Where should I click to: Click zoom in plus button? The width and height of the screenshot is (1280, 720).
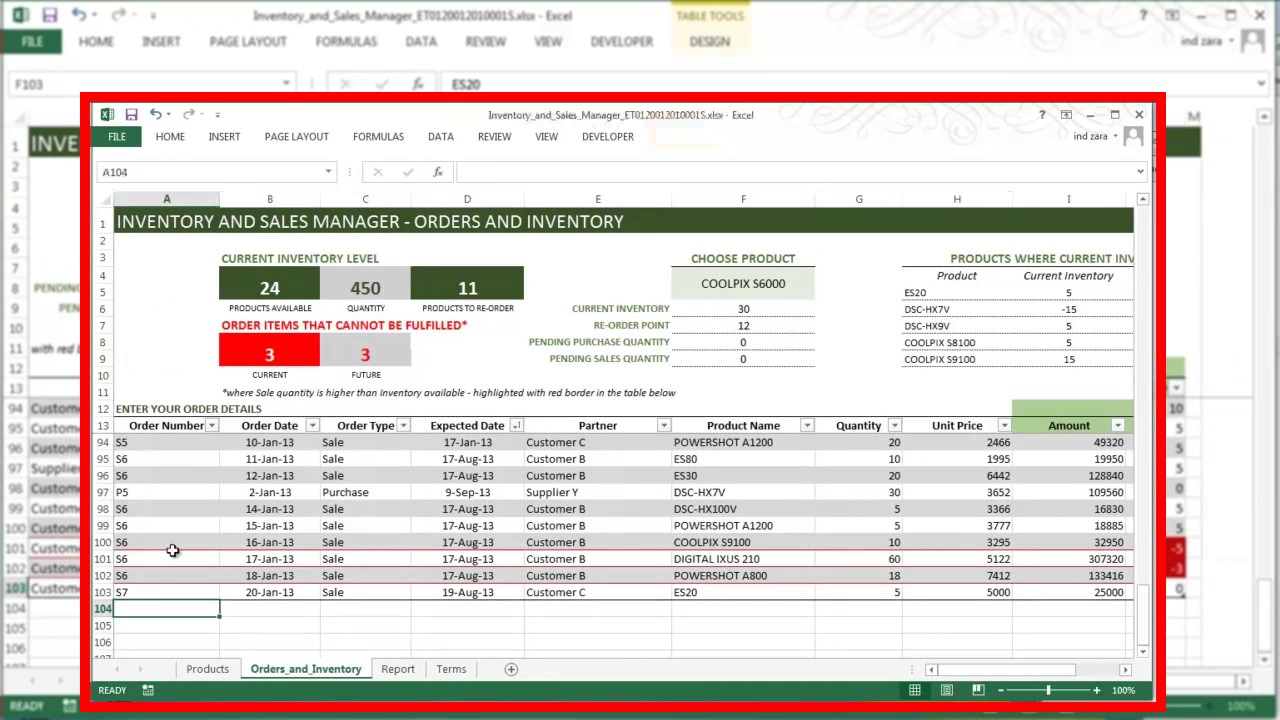point(1096,690)
